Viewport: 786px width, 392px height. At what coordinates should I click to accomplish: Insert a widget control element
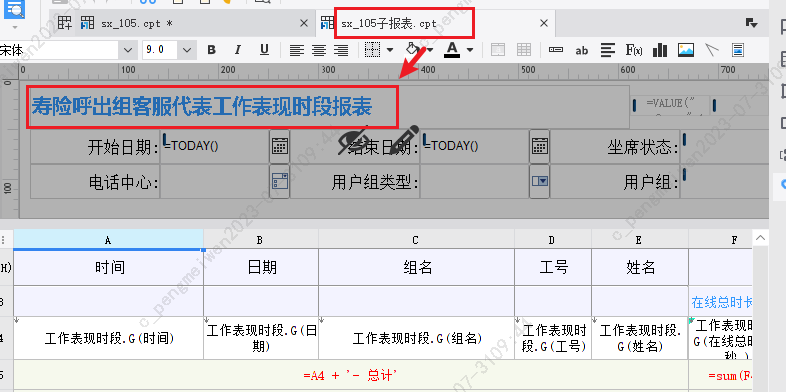click(555, 50)
